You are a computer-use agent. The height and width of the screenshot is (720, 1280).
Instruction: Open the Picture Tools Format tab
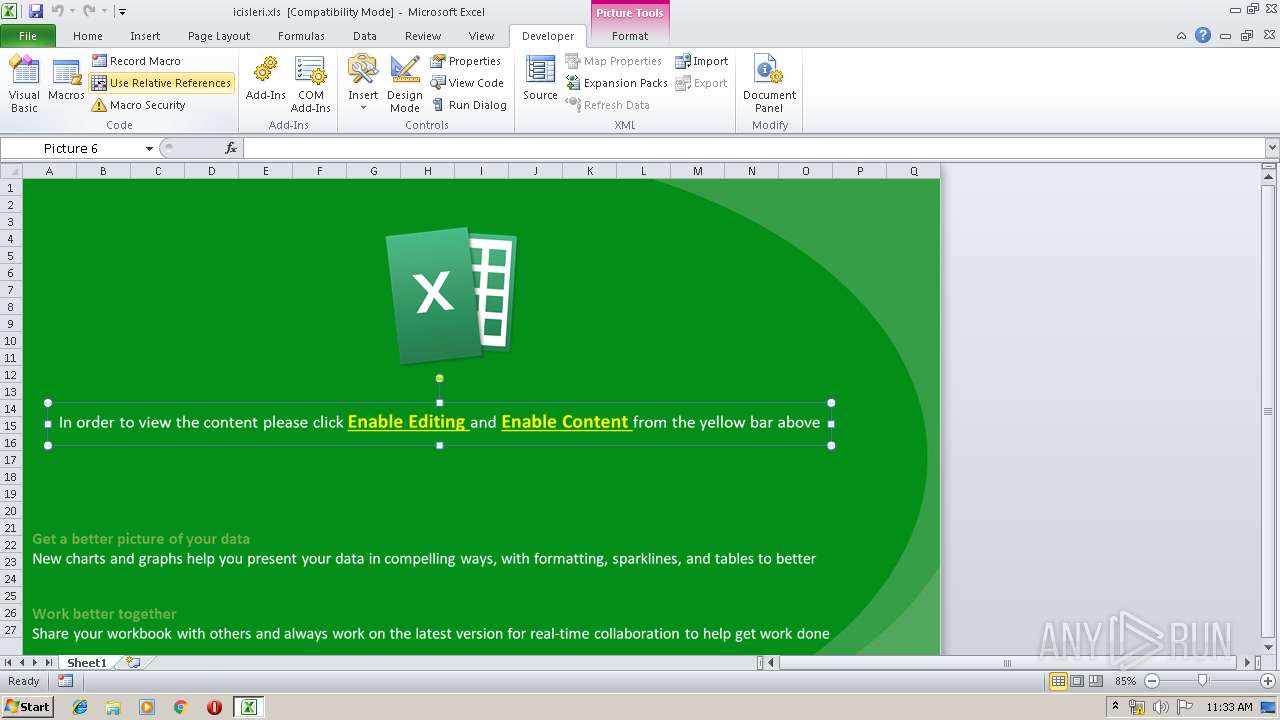pos(630,36)
